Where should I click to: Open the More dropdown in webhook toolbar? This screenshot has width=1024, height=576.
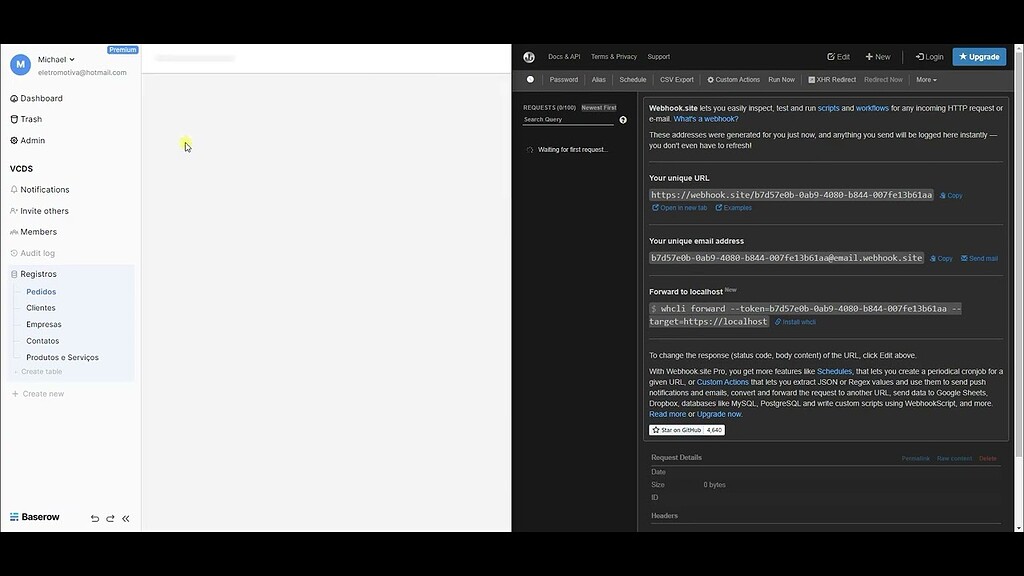pyautogui.click(x=925, y=79)
